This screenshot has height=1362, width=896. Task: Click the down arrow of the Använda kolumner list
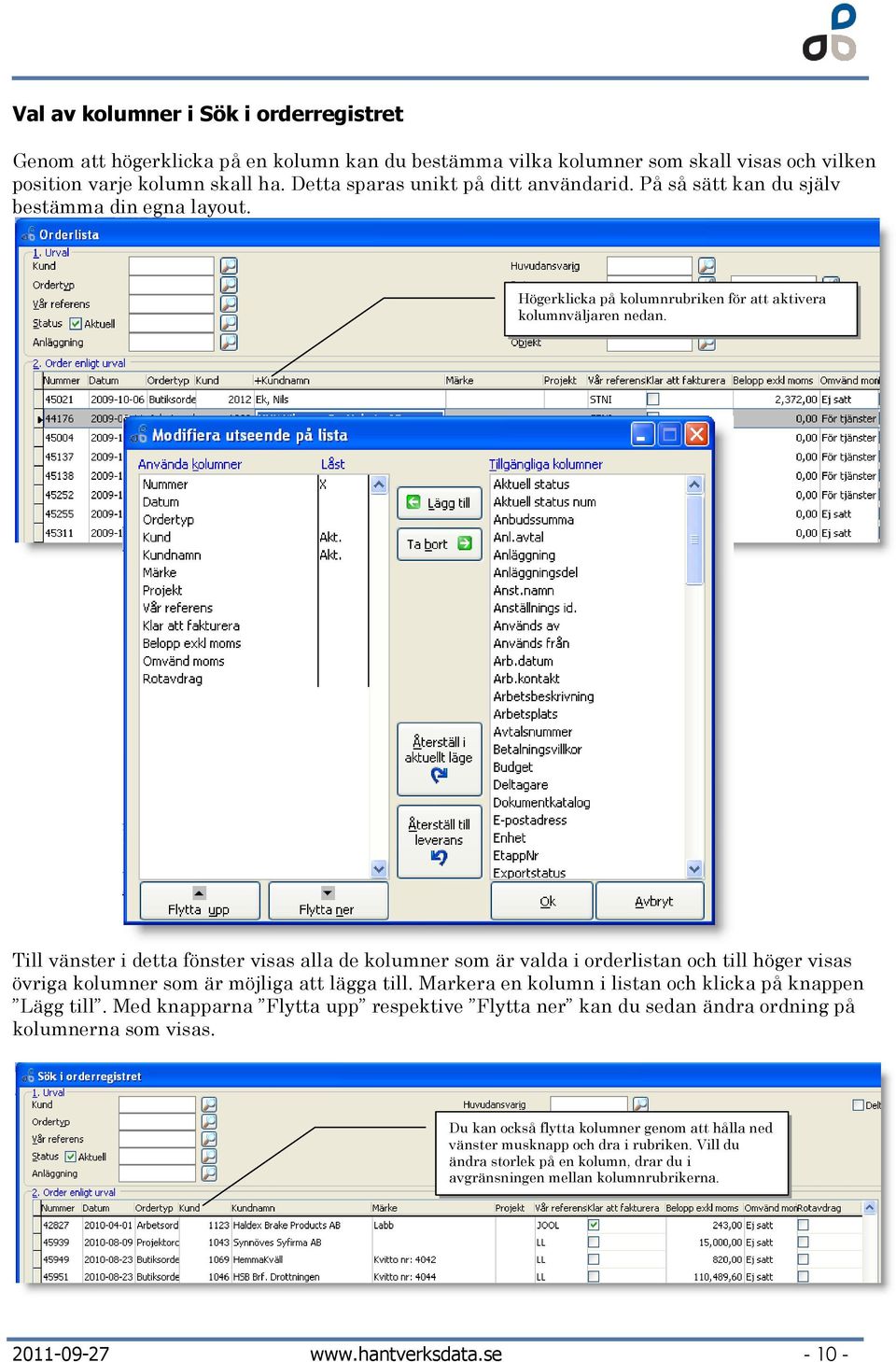pos(379,869)
